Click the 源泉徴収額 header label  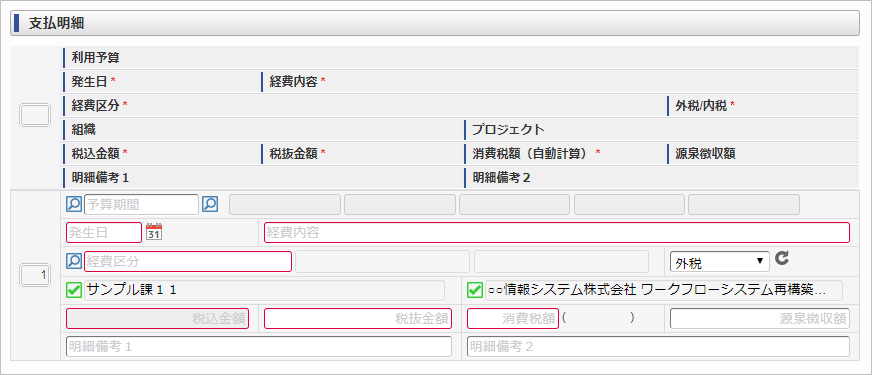[x=705, y=154]
